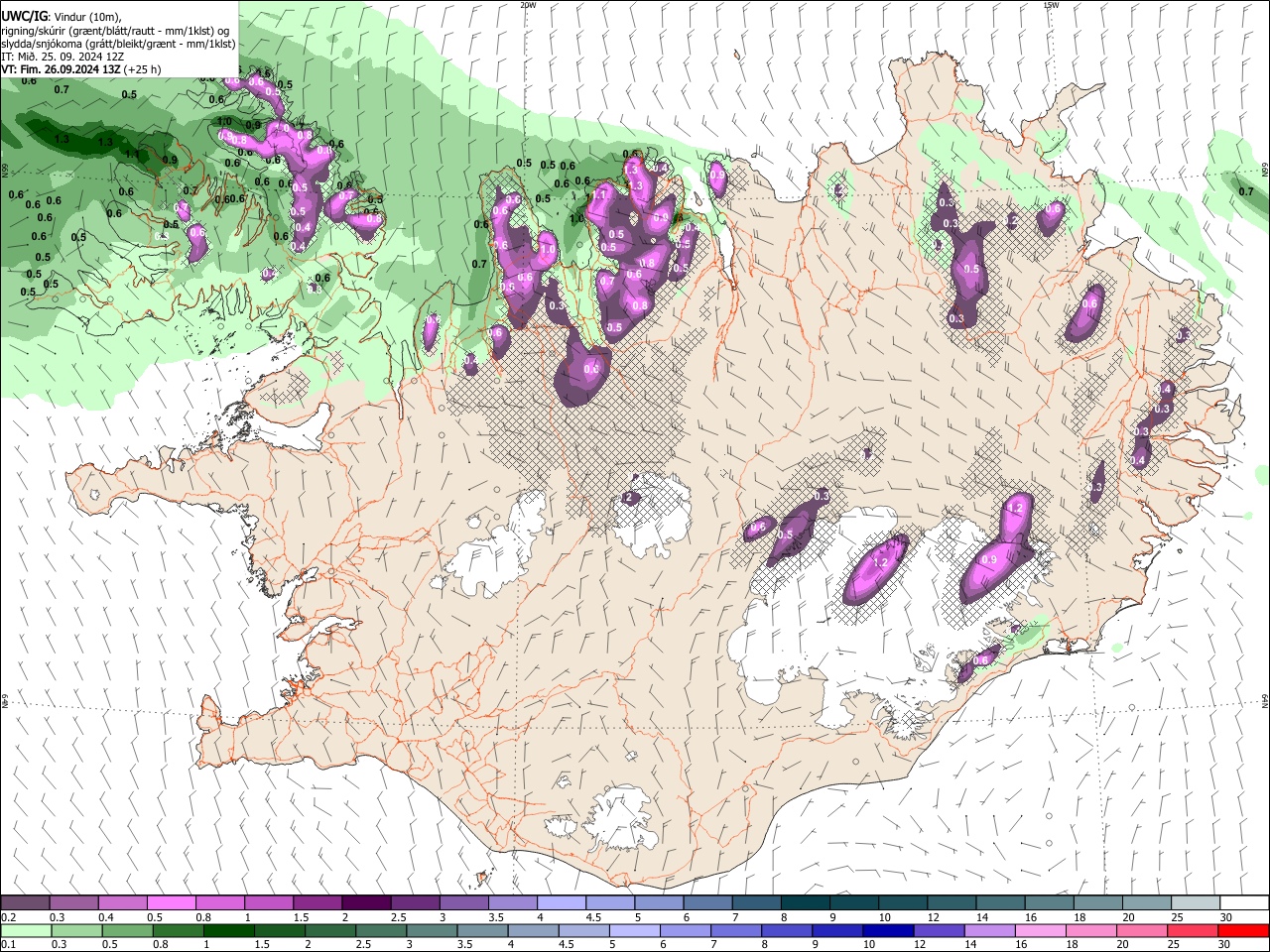Click the bottom-row 4 gray-blue swatch
The width and height of the screenshot is (1270, 952).
click(x=533, y=931)
